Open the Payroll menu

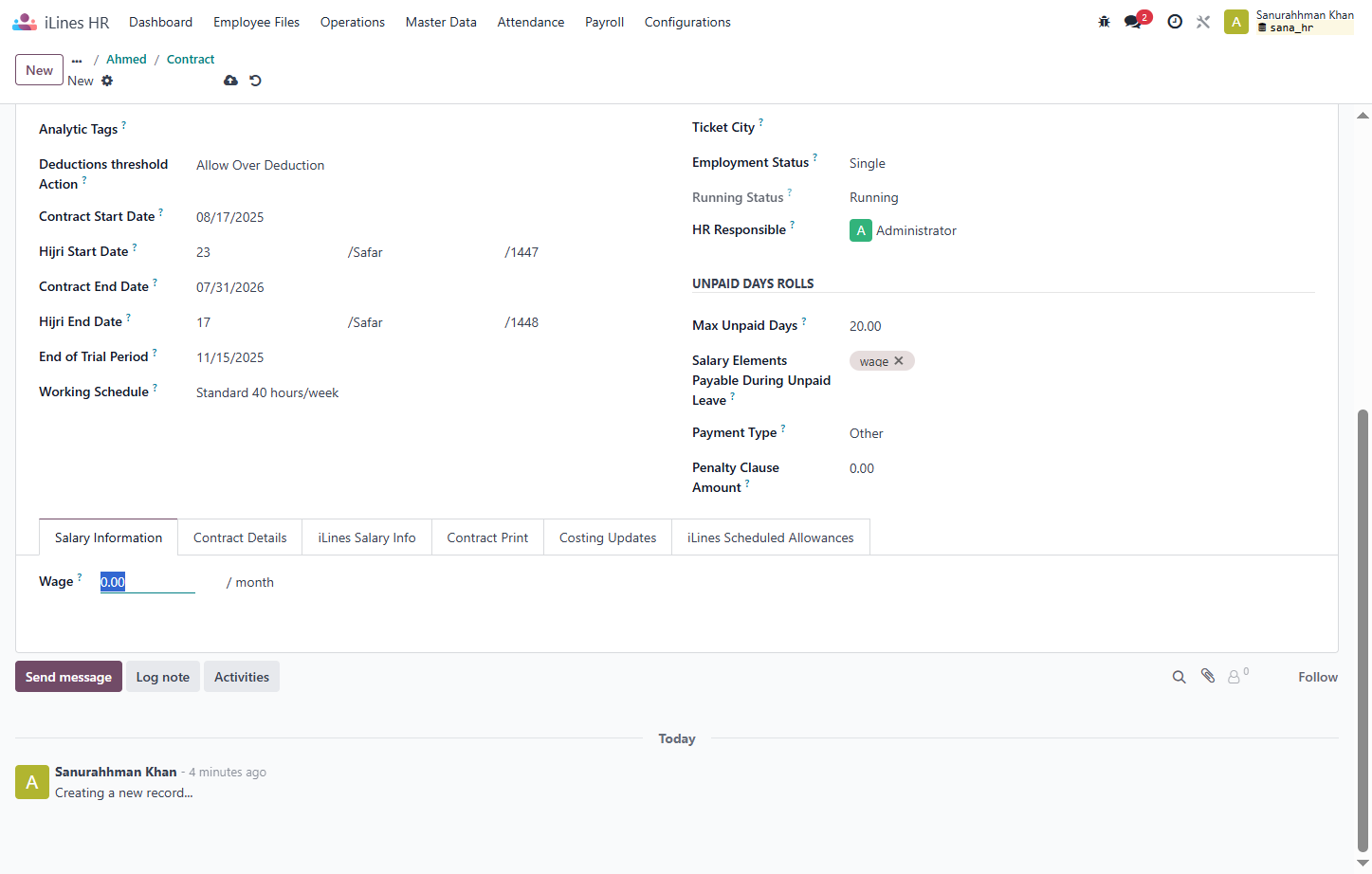tap(604, 22)
